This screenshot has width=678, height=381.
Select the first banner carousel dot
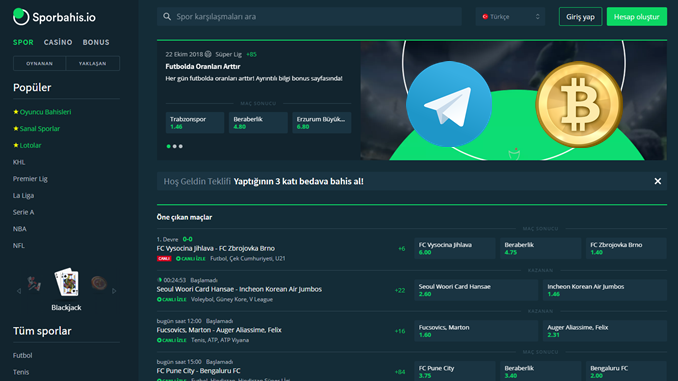click(x=169, y=146)
